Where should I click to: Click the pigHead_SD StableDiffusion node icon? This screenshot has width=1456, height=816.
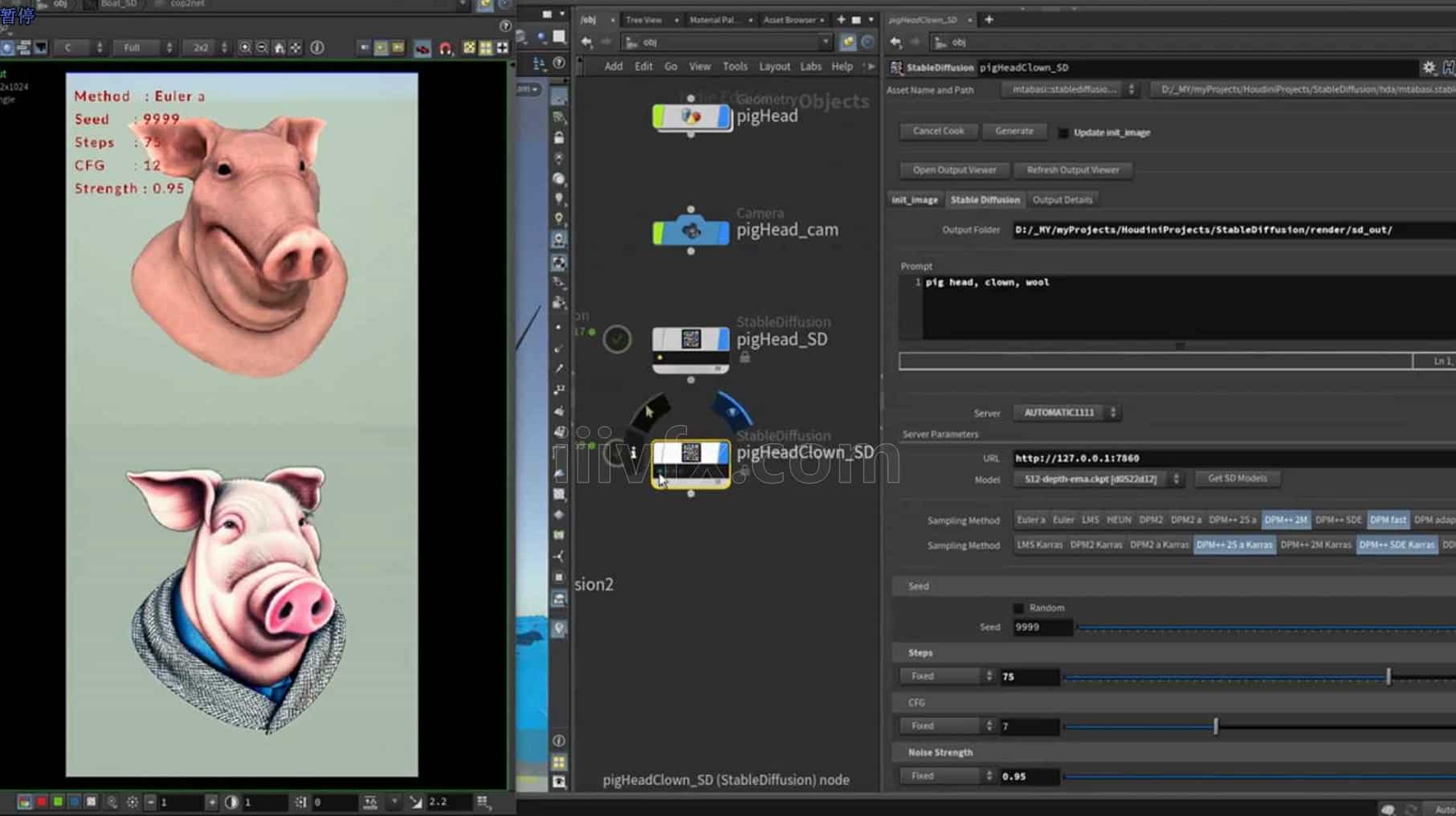[691, 341]
